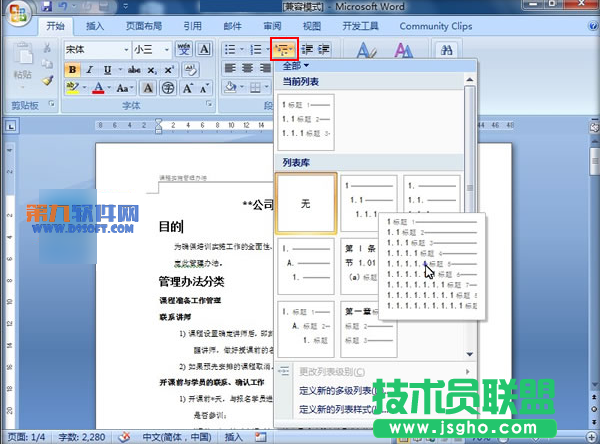Open the 开始 ribbon tab

tap(55, 26)
